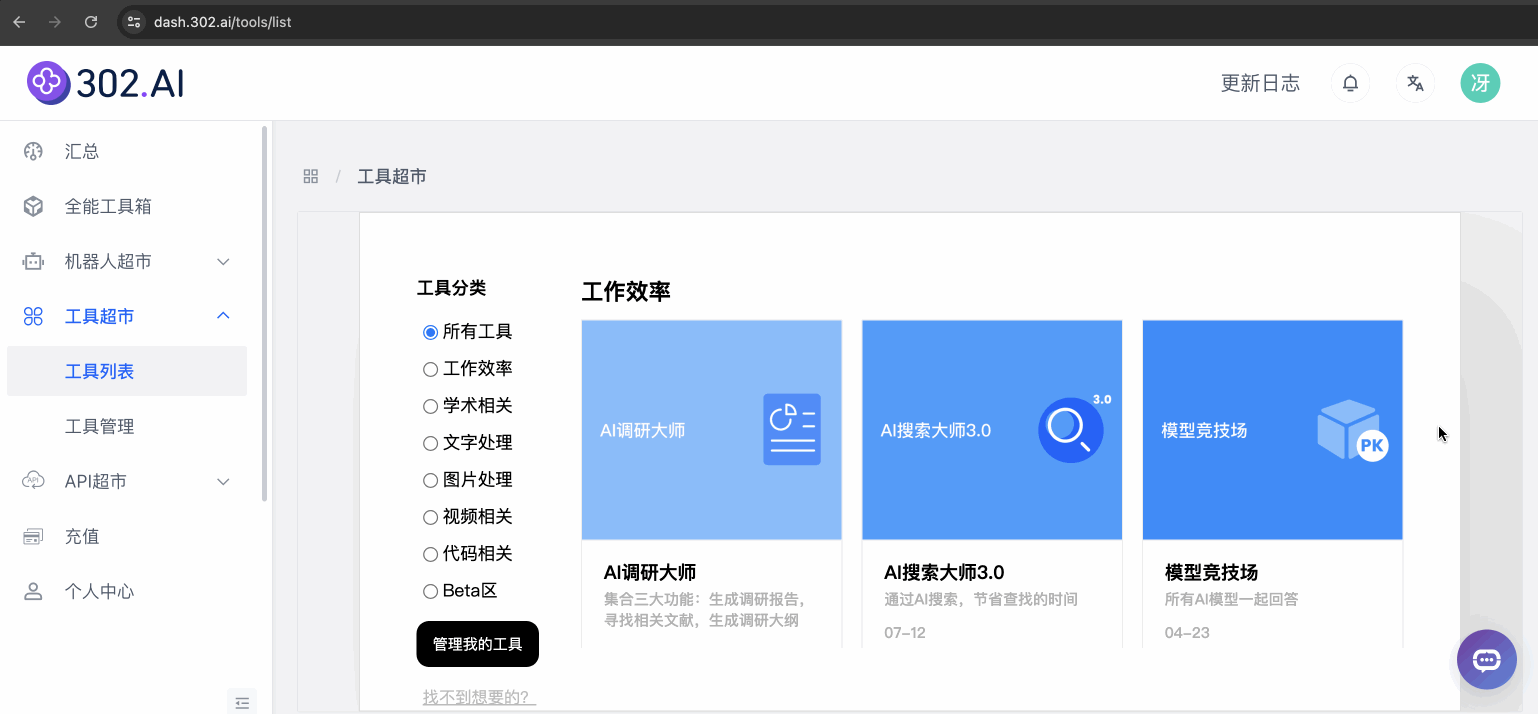Open the language translation switcher
This screenshot has height=714, width=1538.
pos(1415,83)
